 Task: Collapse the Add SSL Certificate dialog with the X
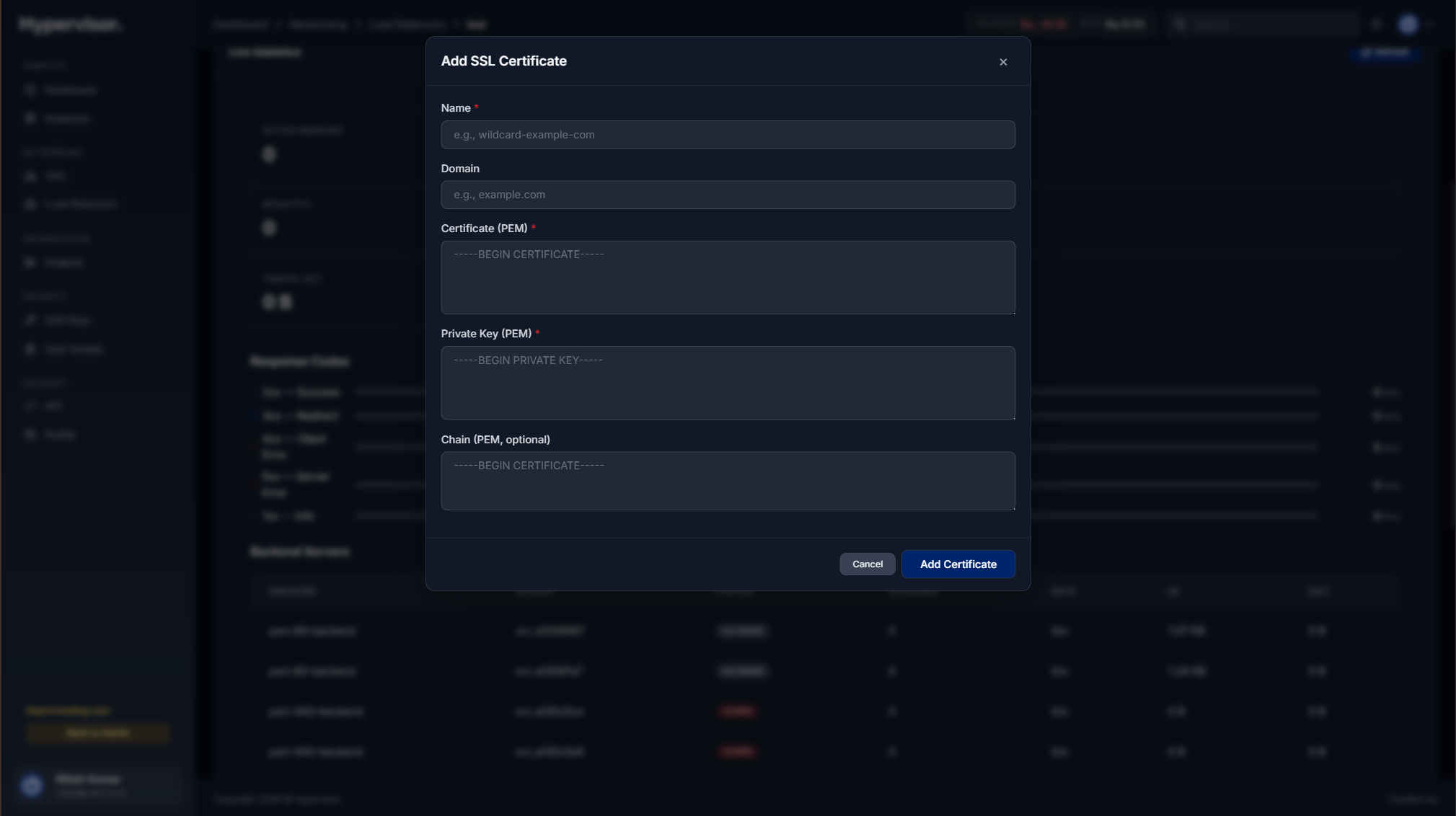(x=1003, y=62)
